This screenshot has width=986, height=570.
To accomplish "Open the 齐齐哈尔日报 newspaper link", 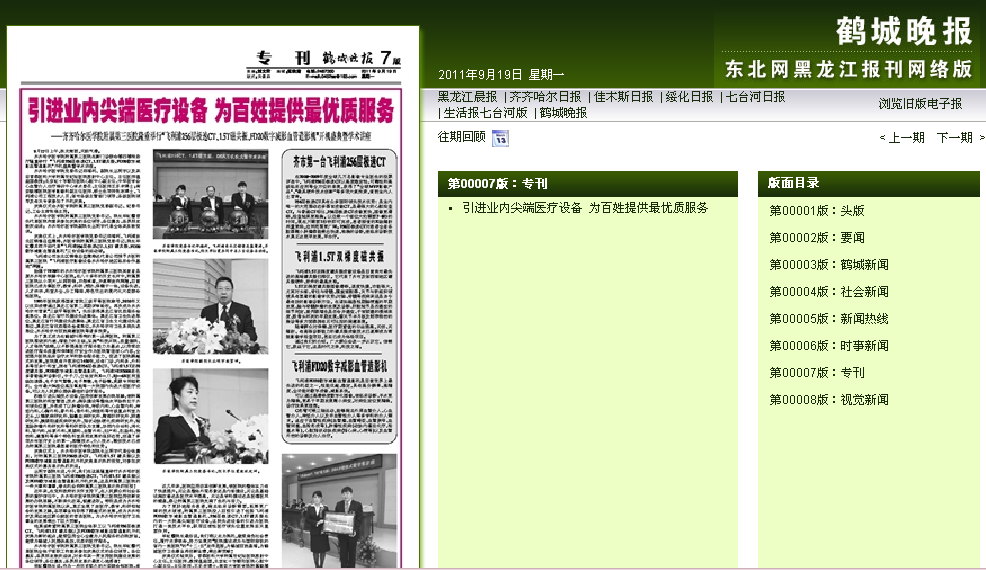I will (545, 97).
